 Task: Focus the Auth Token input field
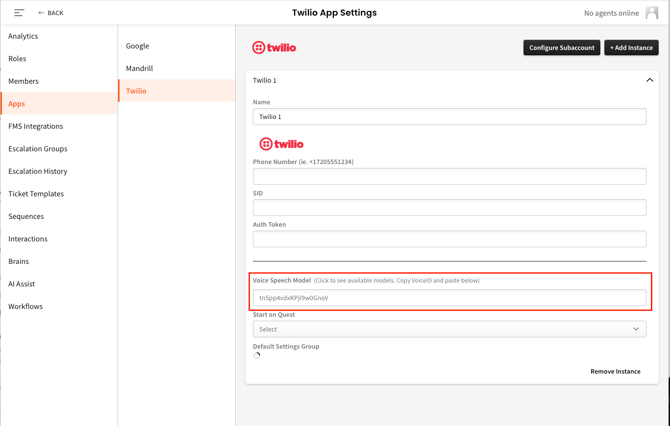pyautogui.click(x=449, y=239)
